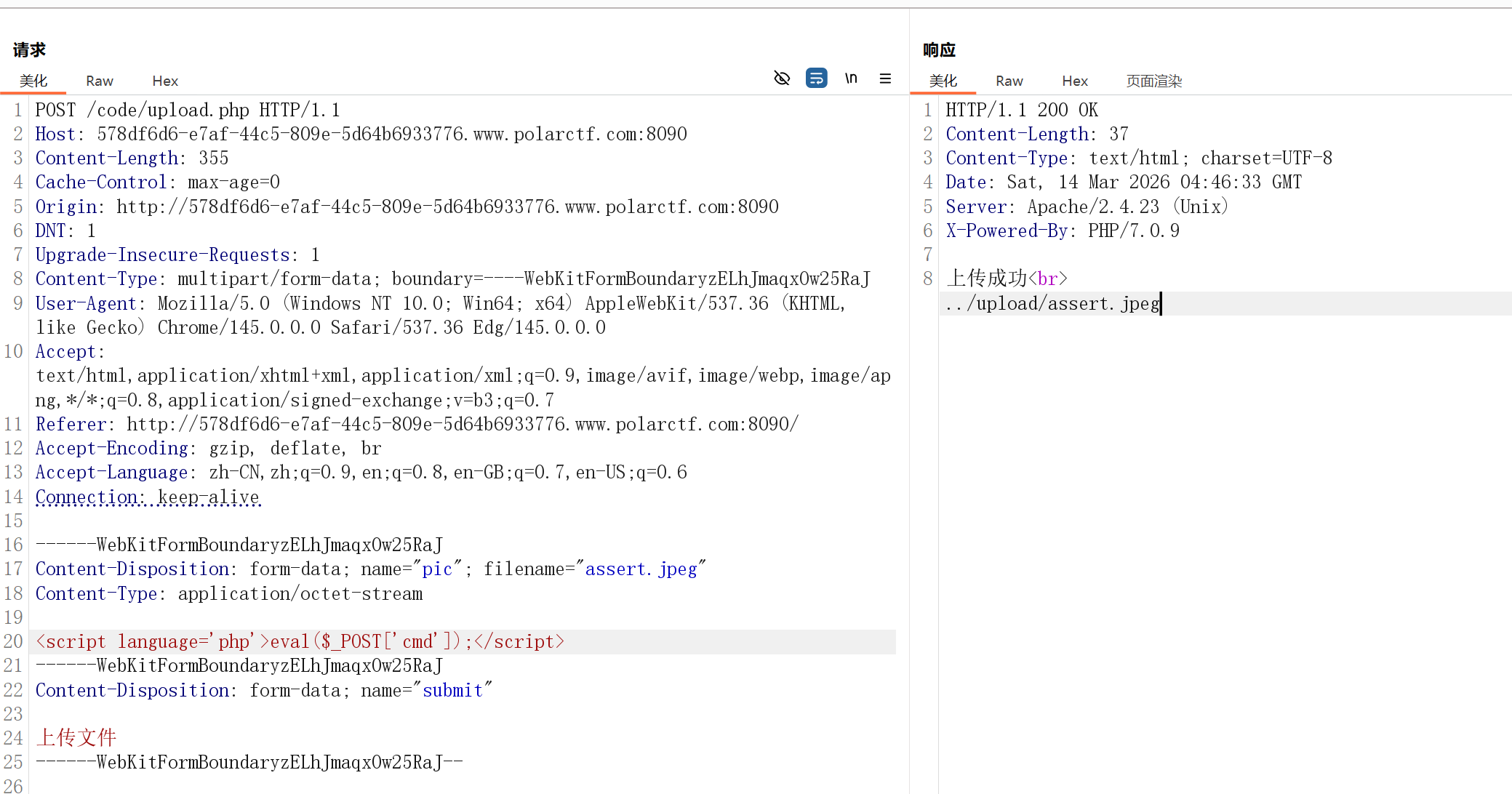
Task: Select the request 美化 tab
Action: click(x=33, y=81)
